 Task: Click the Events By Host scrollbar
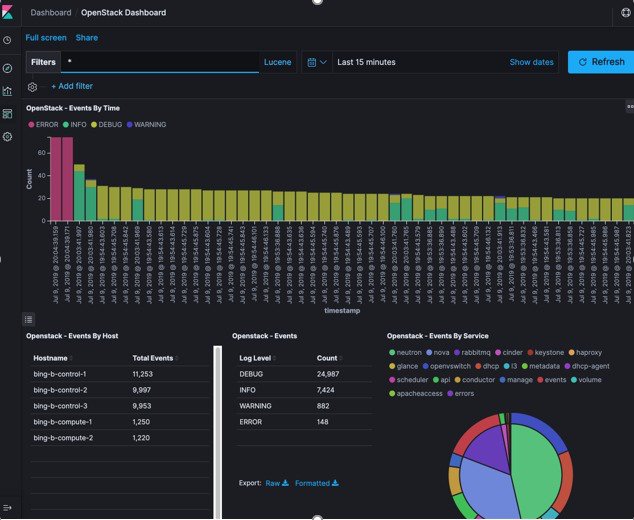(218, 432)
